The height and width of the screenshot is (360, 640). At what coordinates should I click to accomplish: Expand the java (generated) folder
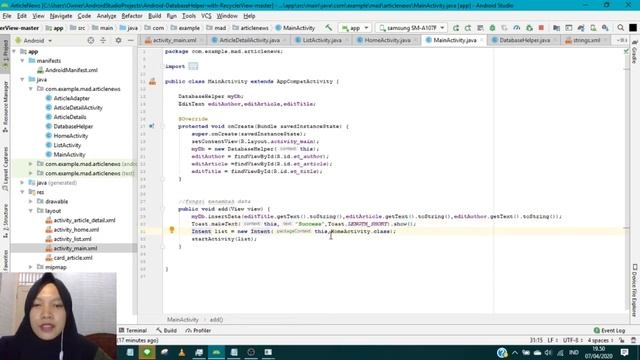(22, 182)
